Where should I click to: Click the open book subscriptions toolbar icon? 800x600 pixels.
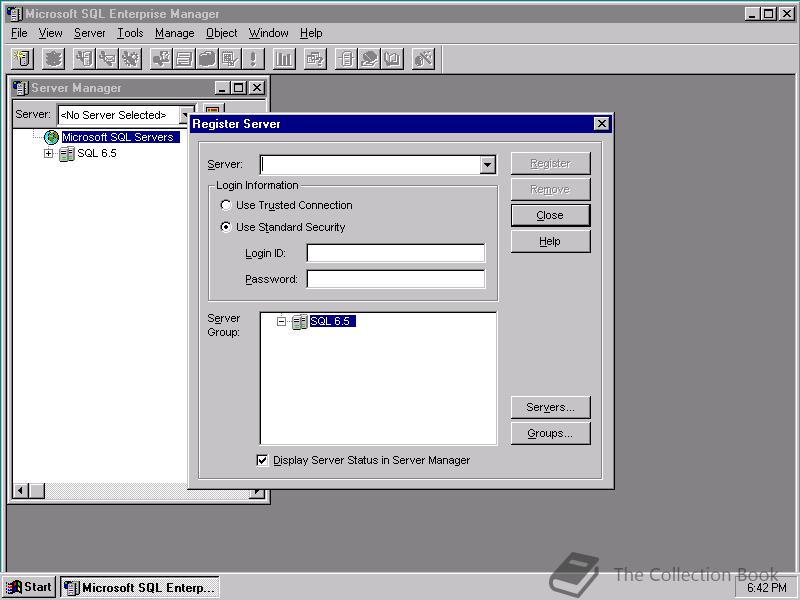392,59
